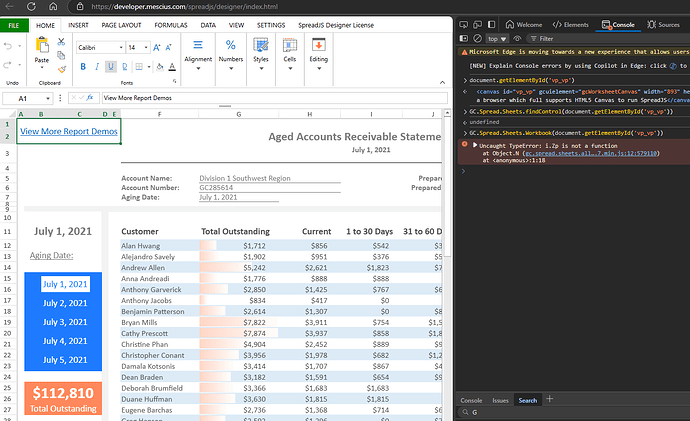Click the DevTools dock side panel icon

(x=492, y=25)
